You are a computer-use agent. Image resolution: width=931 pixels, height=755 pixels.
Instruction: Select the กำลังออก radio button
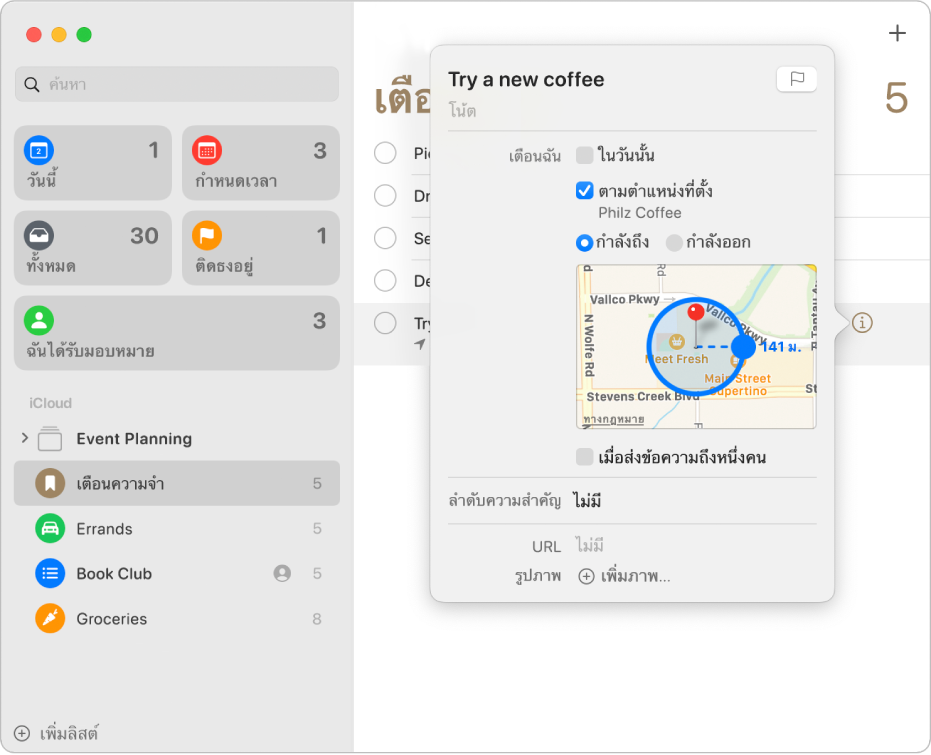[x=674, y=242]
